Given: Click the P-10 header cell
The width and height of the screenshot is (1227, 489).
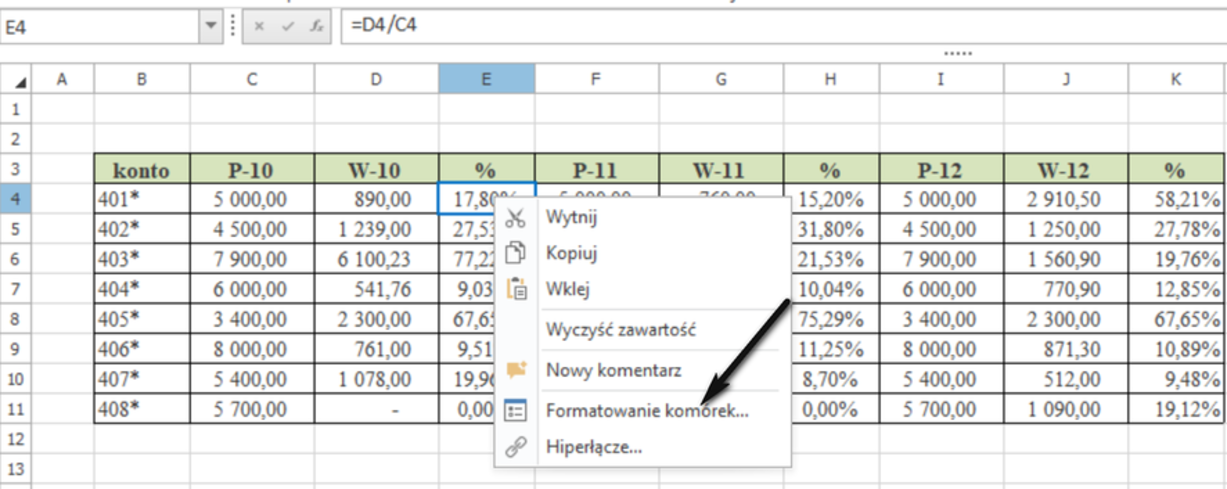Looking at the screenshot, I should coord(252,169).
